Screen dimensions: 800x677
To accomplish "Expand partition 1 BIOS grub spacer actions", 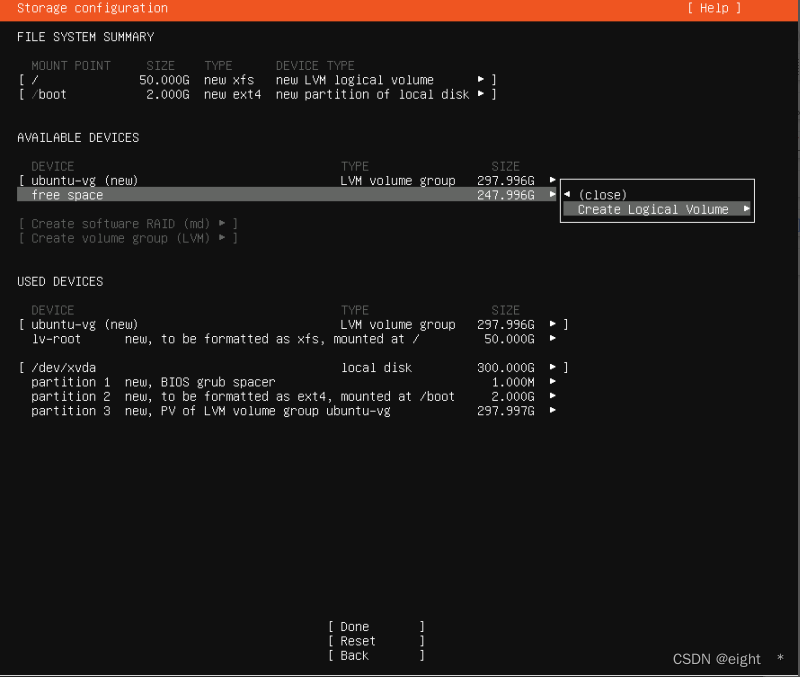I will (552, 381).
